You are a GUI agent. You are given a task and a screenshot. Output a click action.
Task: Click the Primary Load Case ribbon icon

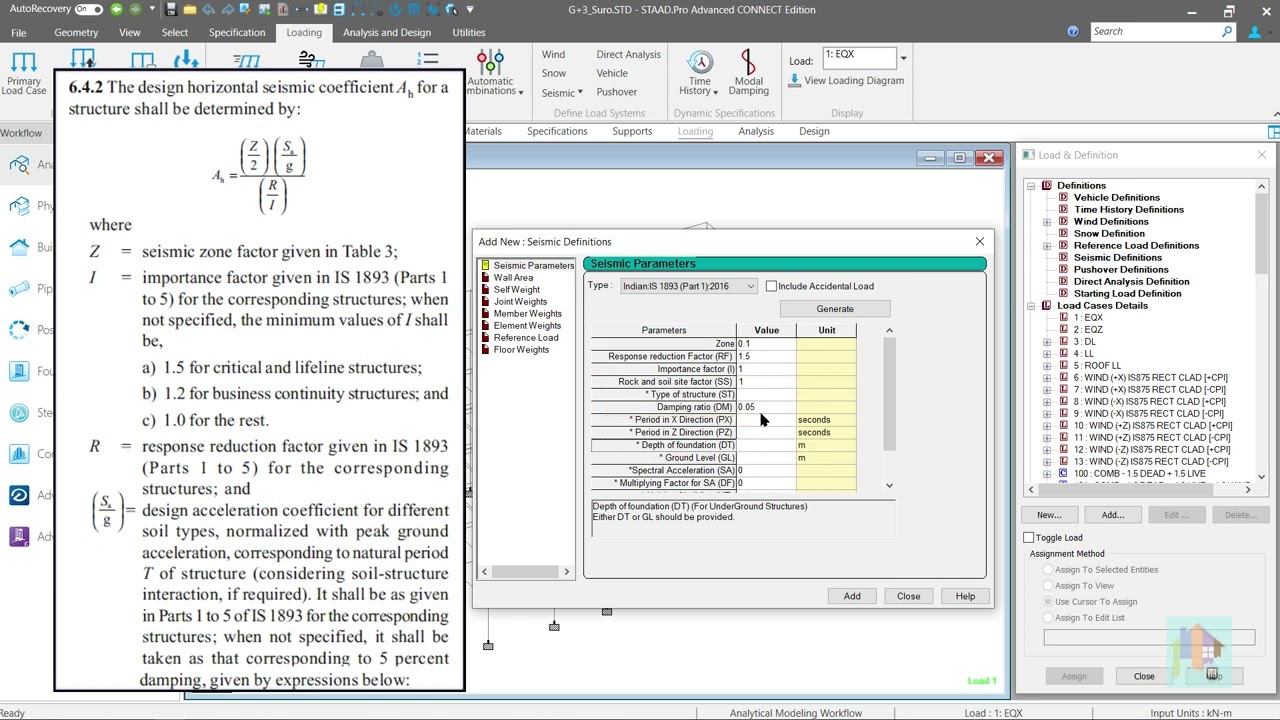coord(24,73)
